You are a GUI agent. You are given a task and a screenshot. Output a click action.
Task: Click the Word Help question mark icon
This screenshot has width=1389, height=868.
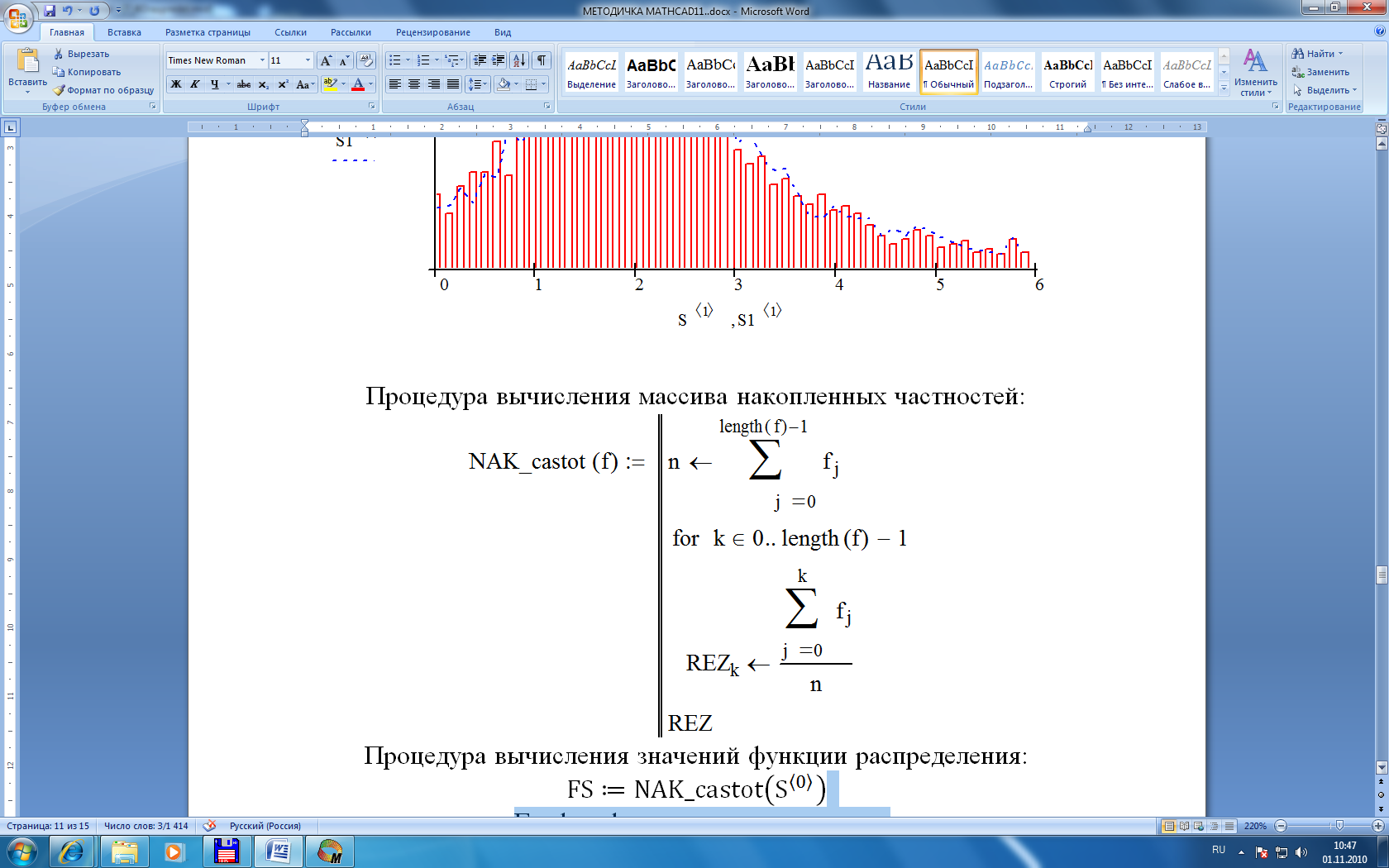click(x=1379, y=31)
